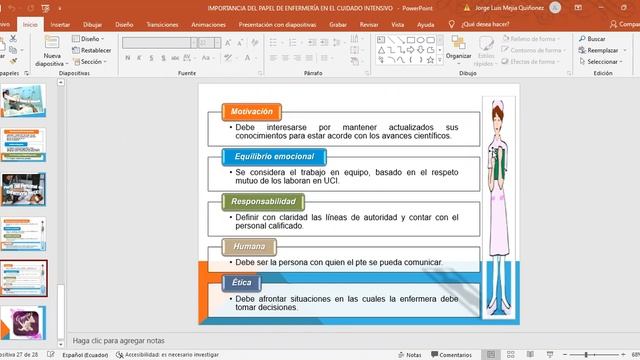Toggle strikethrough abc button

pyautogui.click(x=175, y=58)
